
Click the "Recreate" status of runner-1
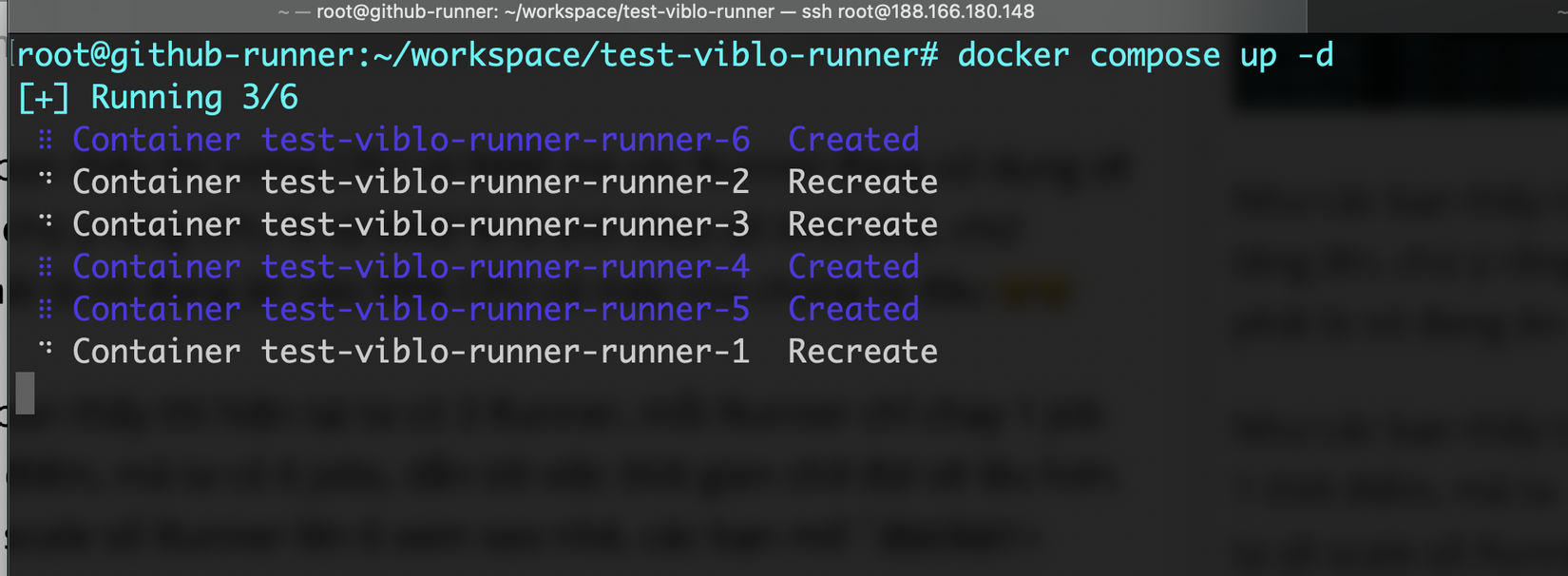click(x=862, y=352)
